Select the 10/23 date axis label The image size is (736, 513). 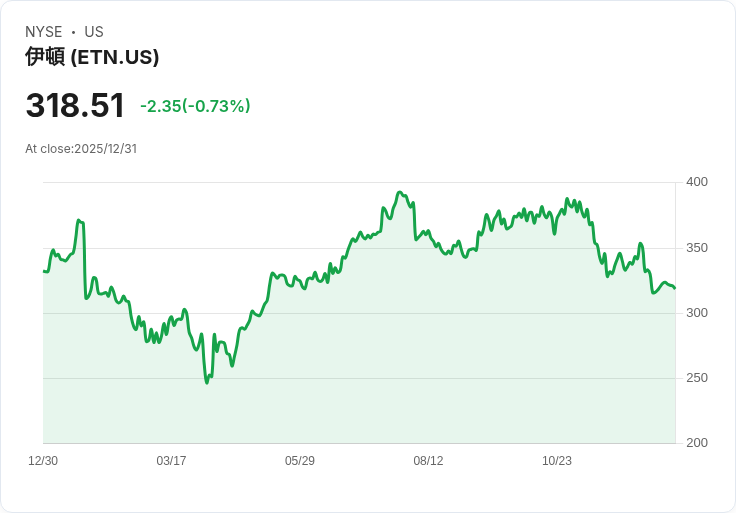(557, 460)
